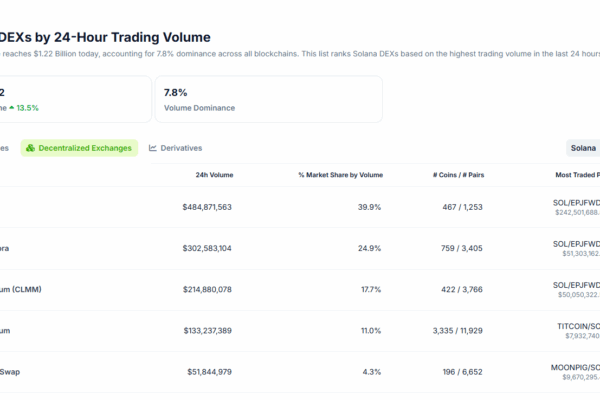Open the SOL/EPJFWD pair worth $51,303,162
Viewport: 600px width, 400px height.
(x=576, y=244)
